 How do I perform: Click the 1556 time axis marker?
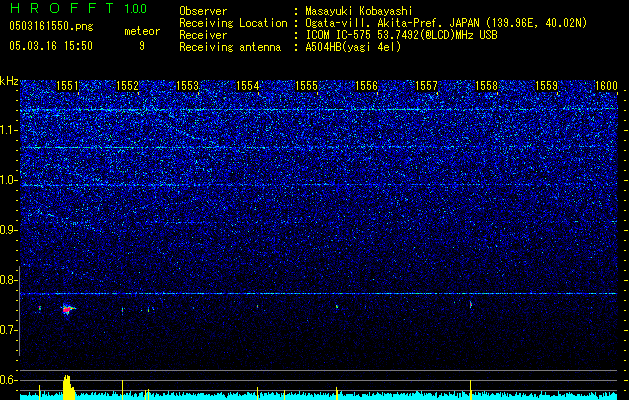(x=367, y=86)
